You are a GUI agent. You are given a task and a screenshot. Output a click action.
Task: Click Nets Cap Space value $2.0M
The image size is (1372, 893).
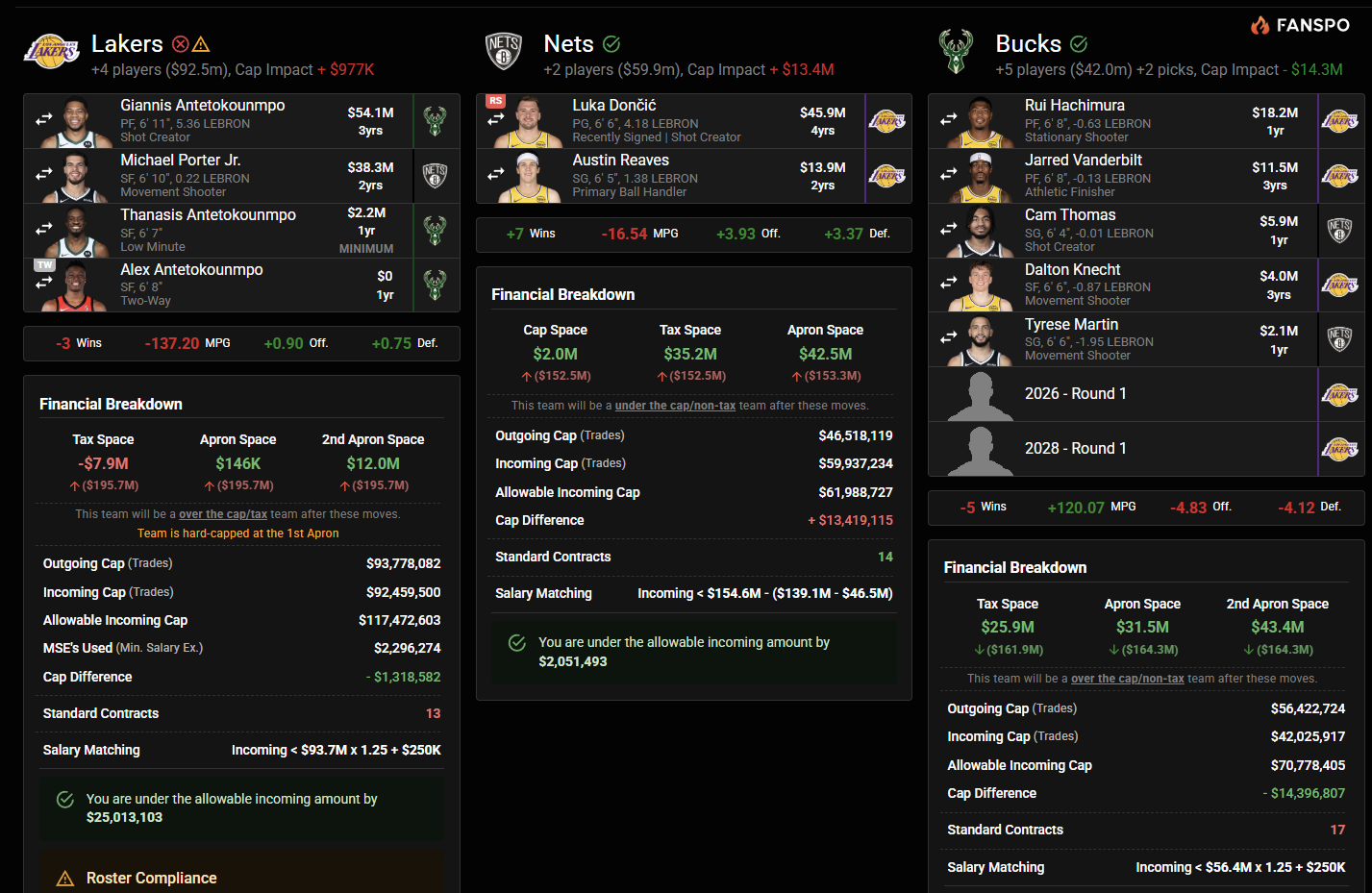point(555,354)
